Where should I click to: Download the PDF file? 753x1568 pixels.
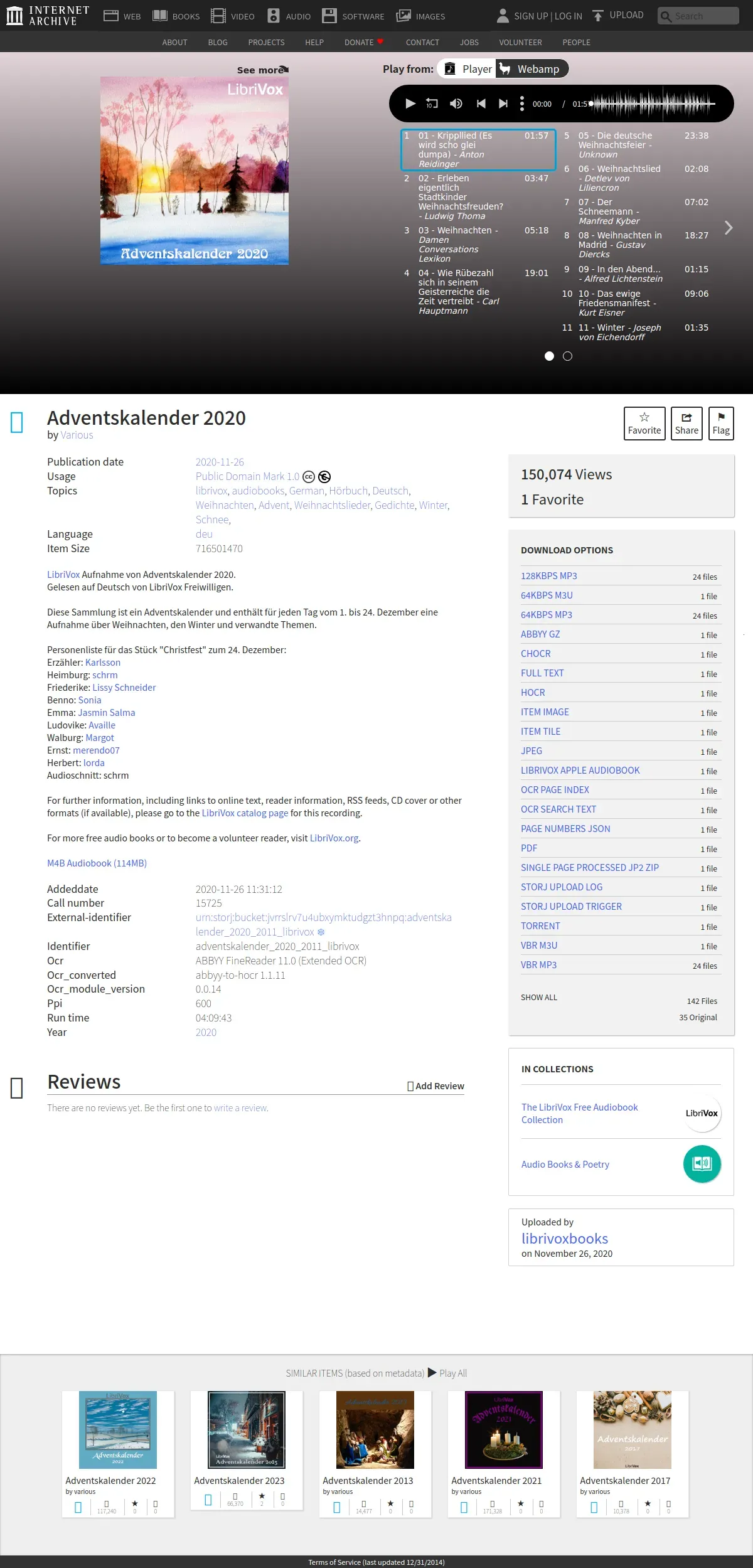pyautogui.click(x=529, y=848)
